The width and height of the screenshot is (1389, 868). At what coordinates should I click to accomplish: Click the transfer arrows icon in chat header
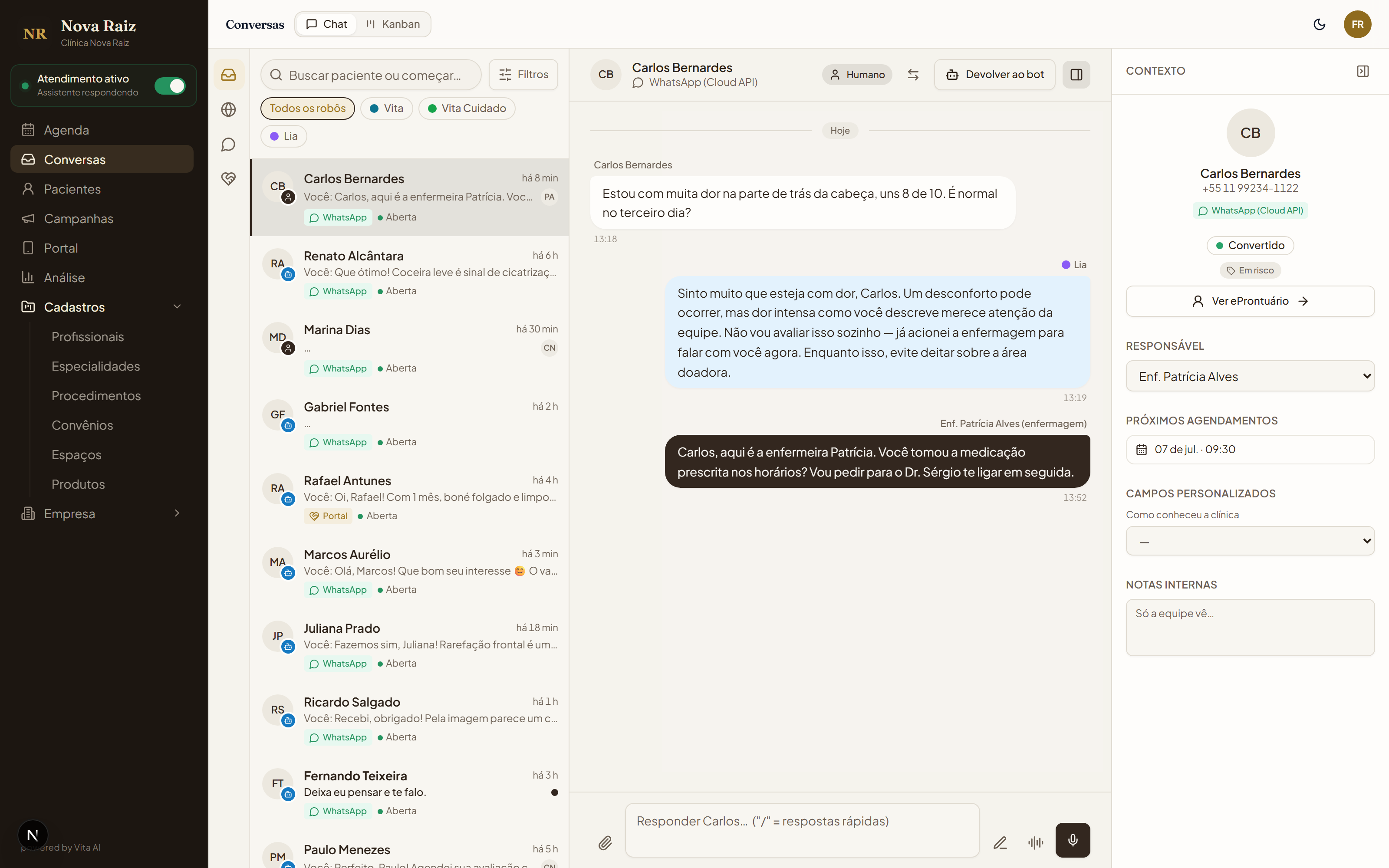pos(913,75)
